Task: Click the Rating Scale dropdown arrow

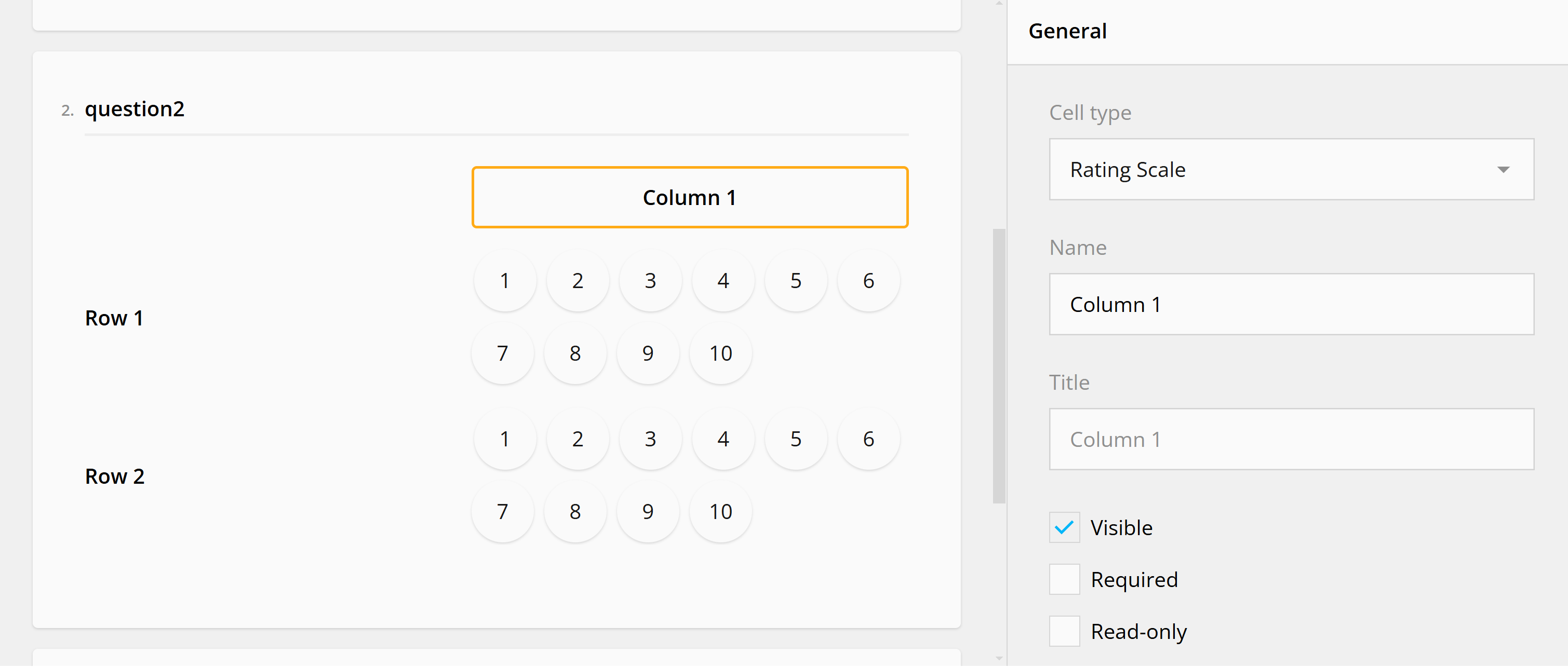Action: coord(1503,170)
